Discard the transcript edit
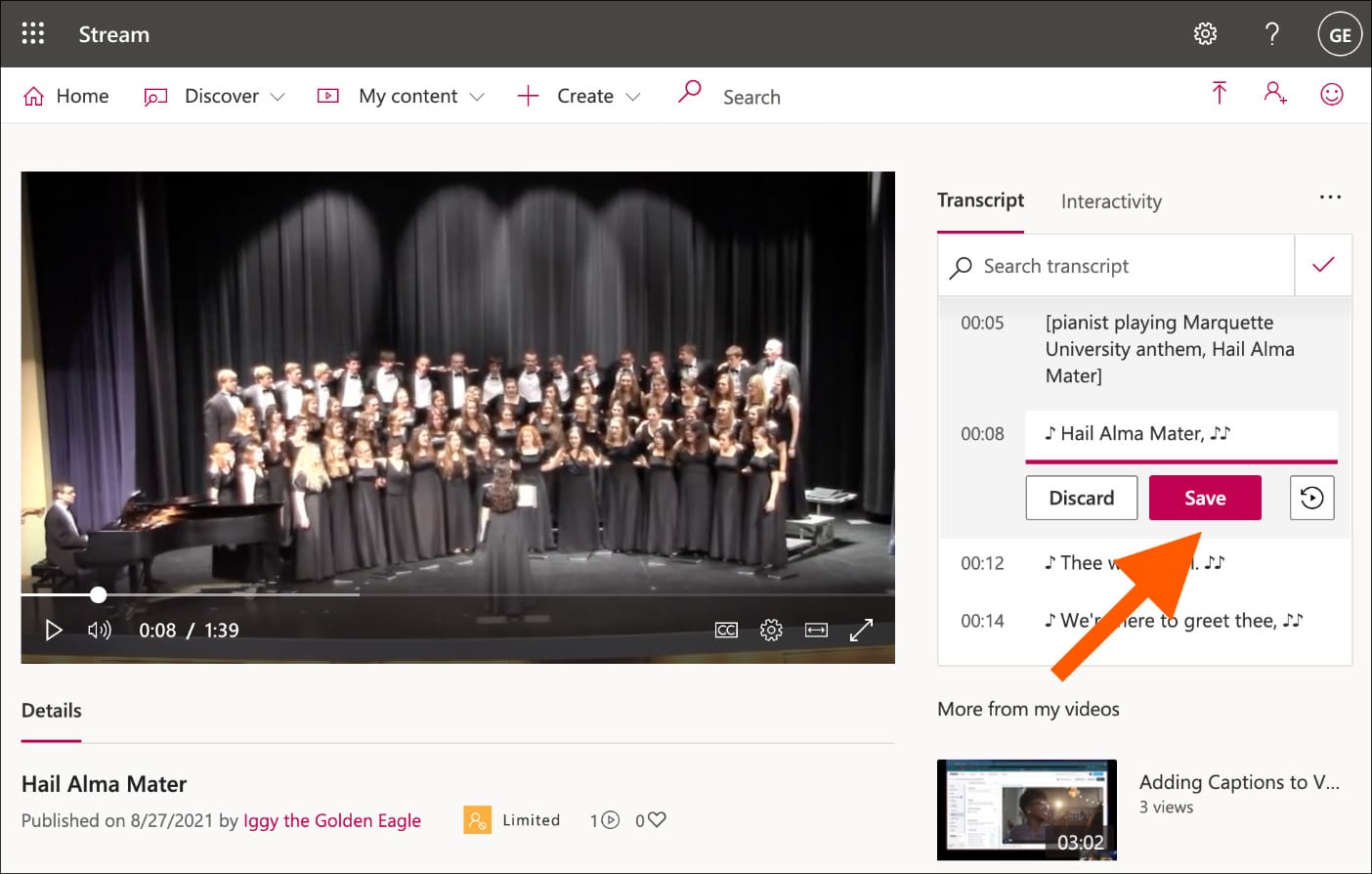This screenshot has height=874, width=1372. coord(1081,498)
